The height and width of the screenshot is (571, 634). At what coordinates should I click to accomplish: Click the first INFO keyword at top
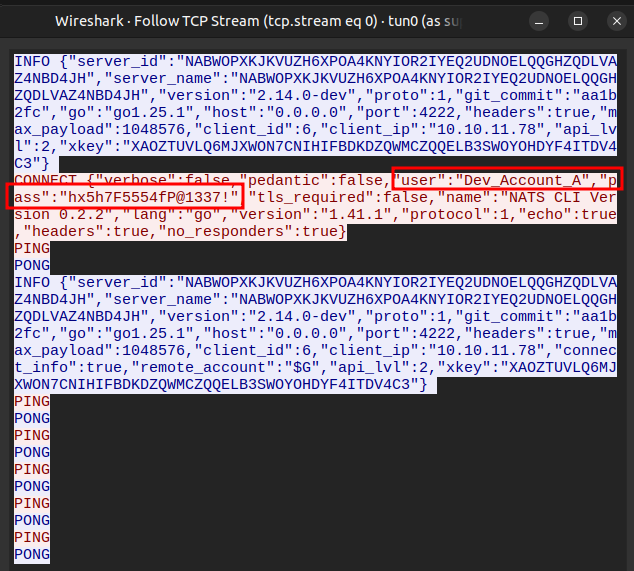pyautogui.click(x=29, y=62)
